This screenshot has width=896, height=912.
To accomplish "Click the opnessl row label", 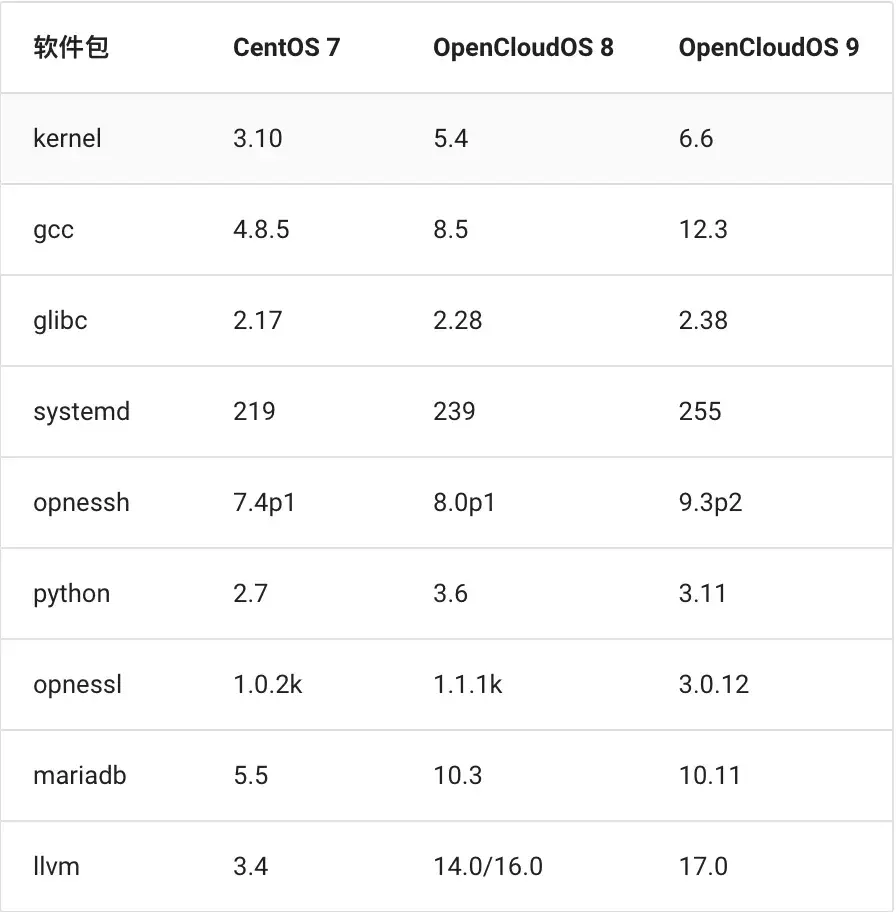I will click(77, 684).
